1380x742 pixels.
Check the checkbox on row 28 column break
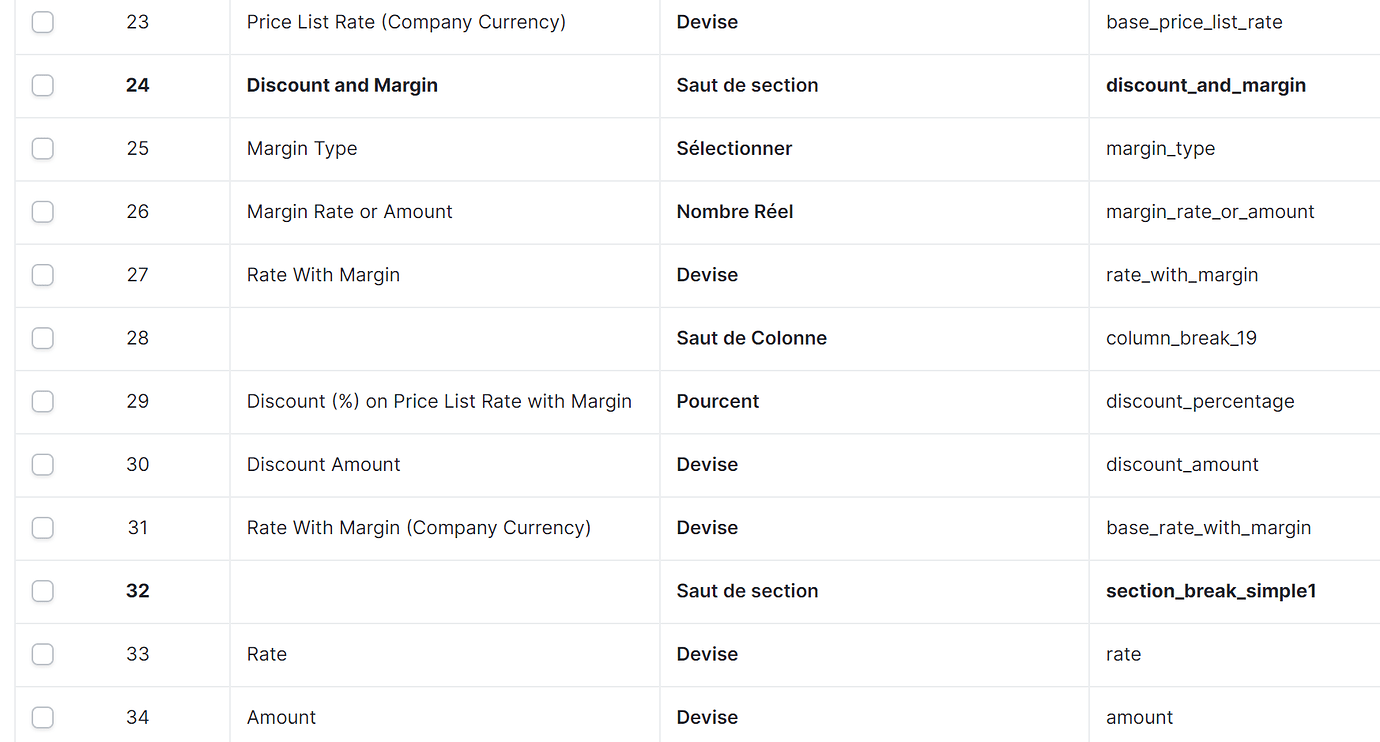42,338
